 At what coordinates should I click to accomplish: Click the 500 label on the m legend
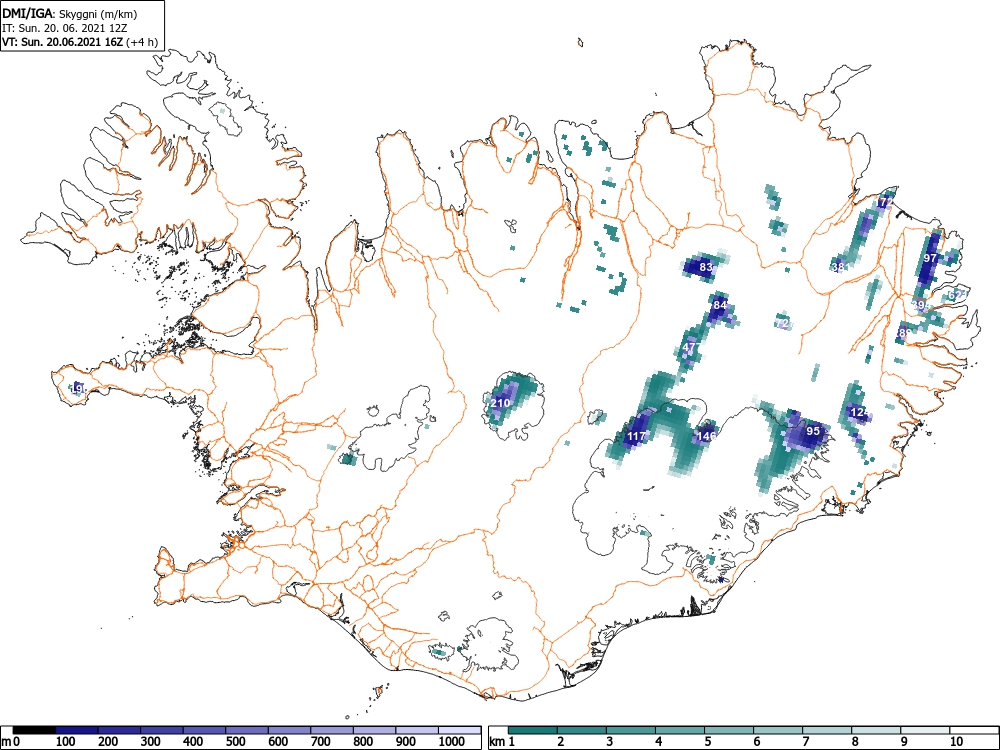tap(235, 742)
